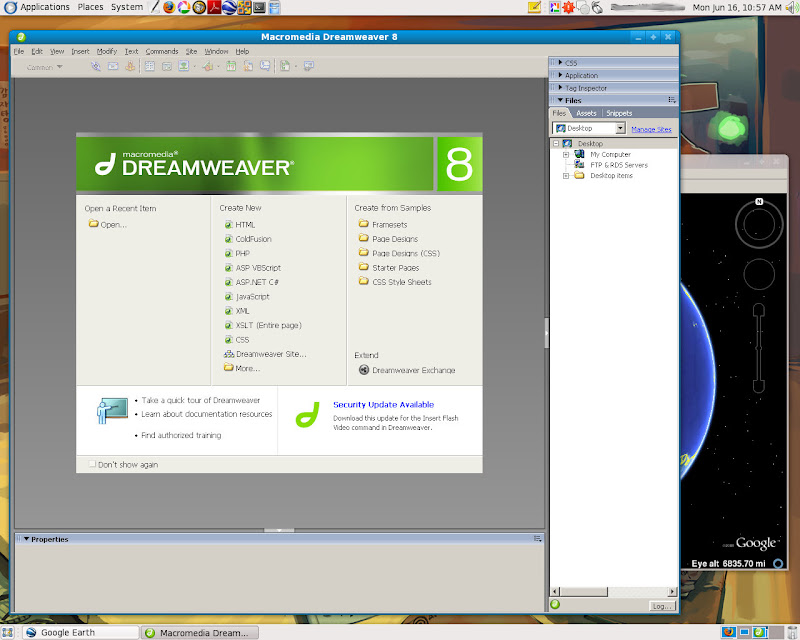Click the volume speaker icon in system tray
800x640 pixels.
coord(792,8)
